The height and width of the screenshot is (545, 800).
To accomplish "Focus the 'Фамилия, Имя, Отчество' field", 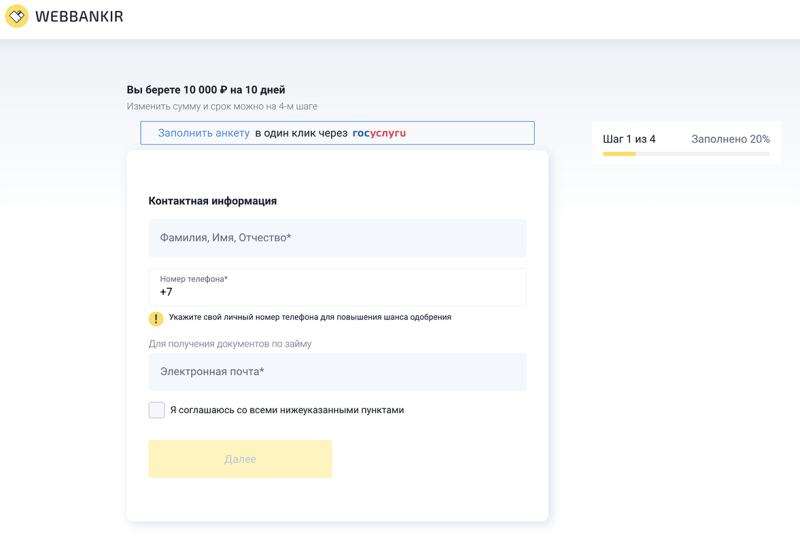I will (337, 238).
